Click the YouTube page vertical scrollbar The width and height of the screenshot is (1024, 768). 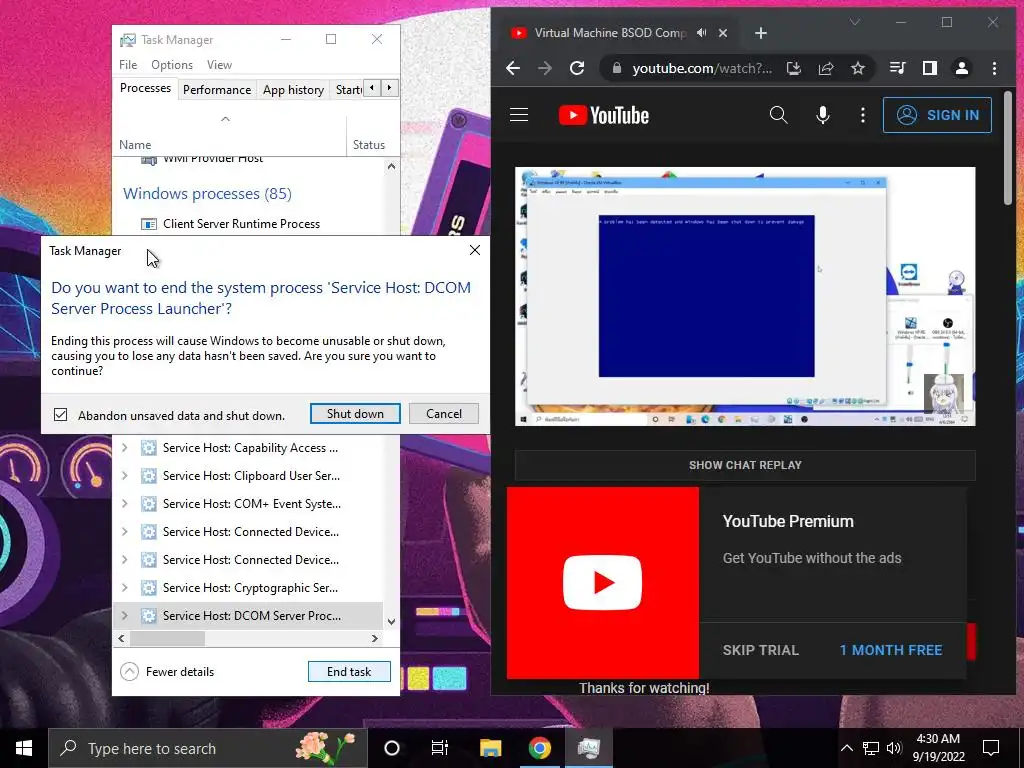[1008, 148]
